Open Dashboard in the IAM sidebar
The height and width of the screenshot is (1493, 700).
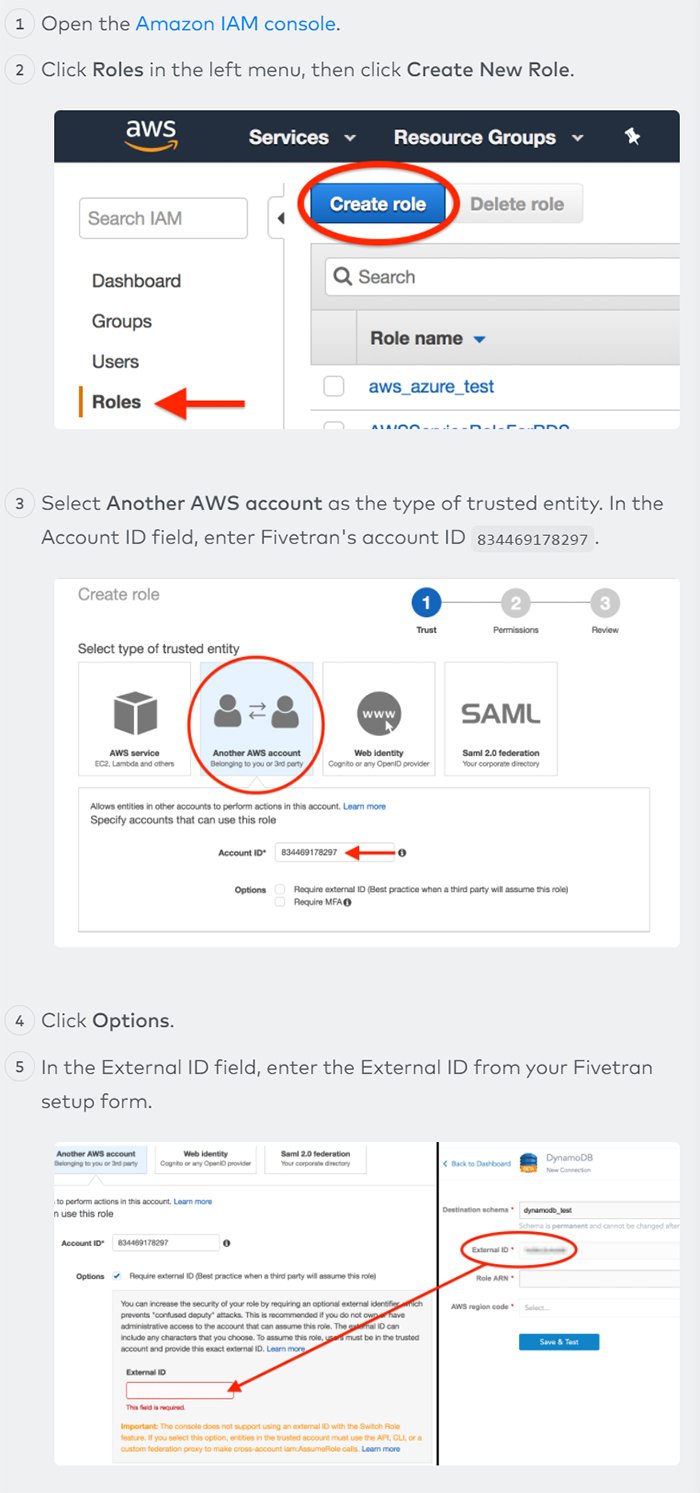tap(136, 281)
